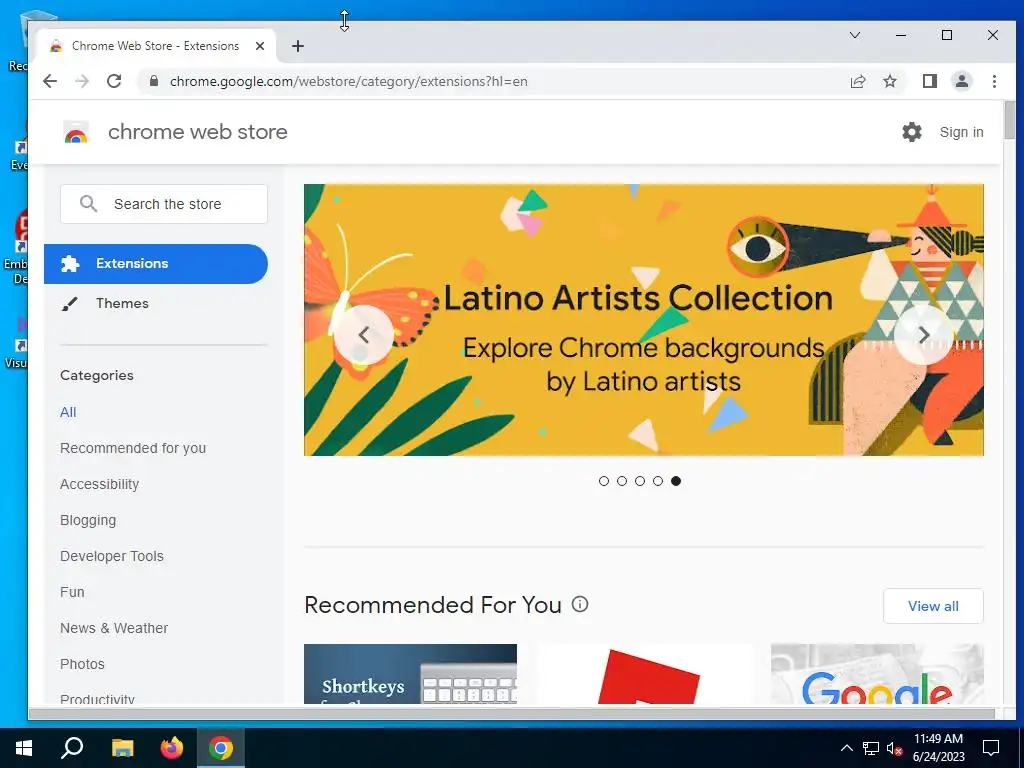The image size is (1024, 768).
Task: Open the Themes section in sidebar
Action: pos(156,304)
